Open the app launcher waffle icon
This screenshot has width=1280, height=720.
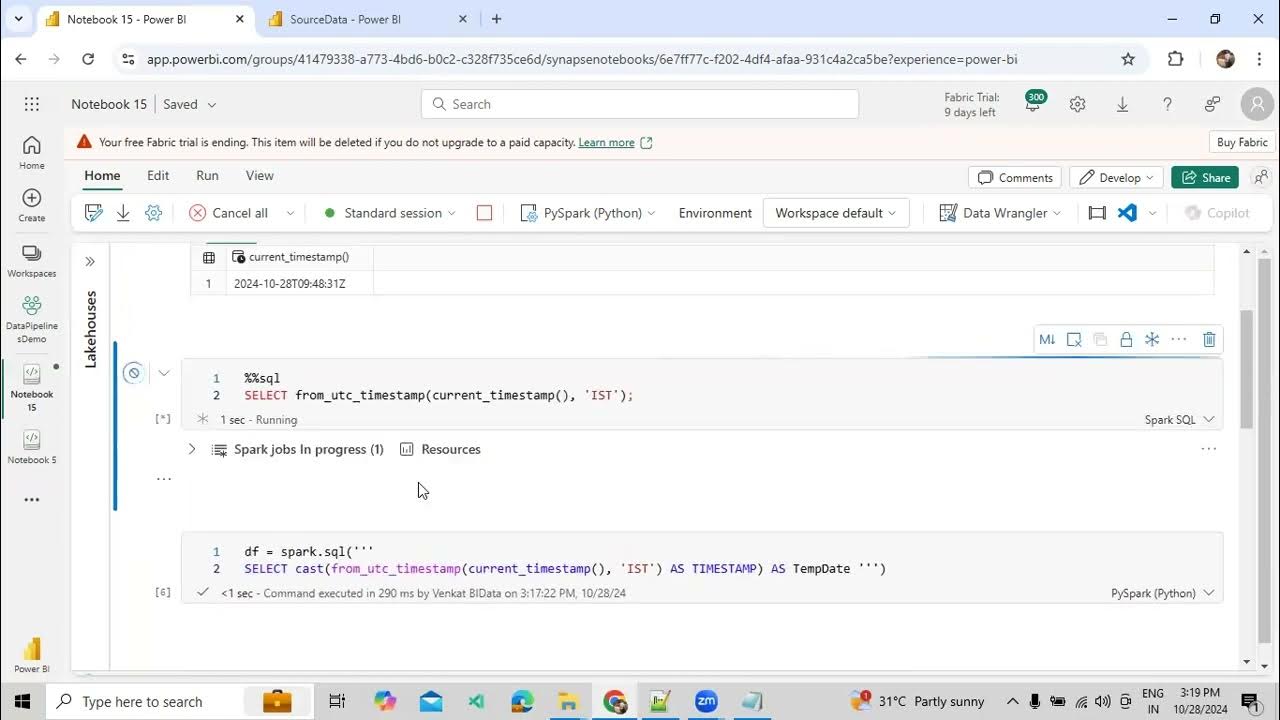point(32,104)
